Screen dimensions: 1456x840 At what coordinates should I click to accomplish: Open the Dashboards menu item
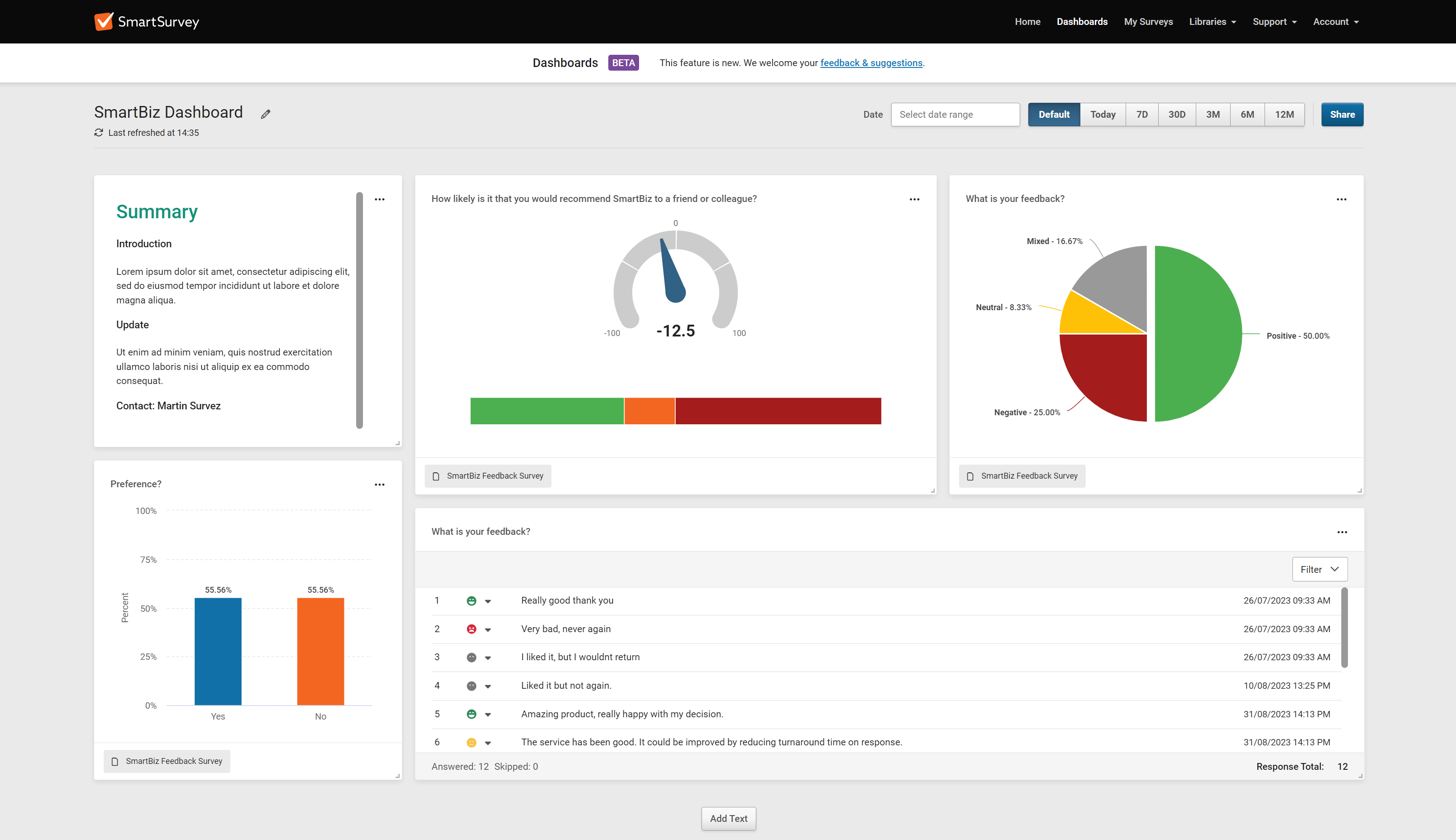1082,21
